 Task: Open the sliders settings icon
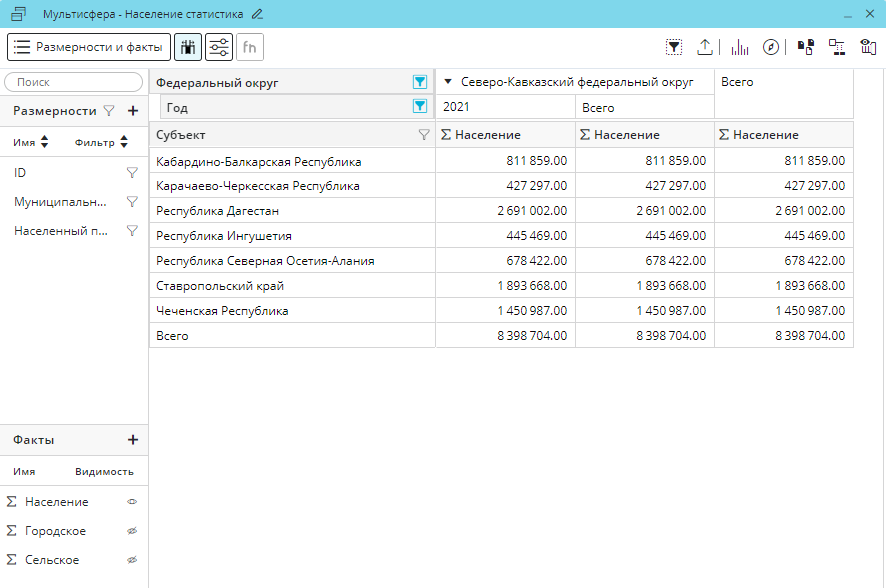219,47
